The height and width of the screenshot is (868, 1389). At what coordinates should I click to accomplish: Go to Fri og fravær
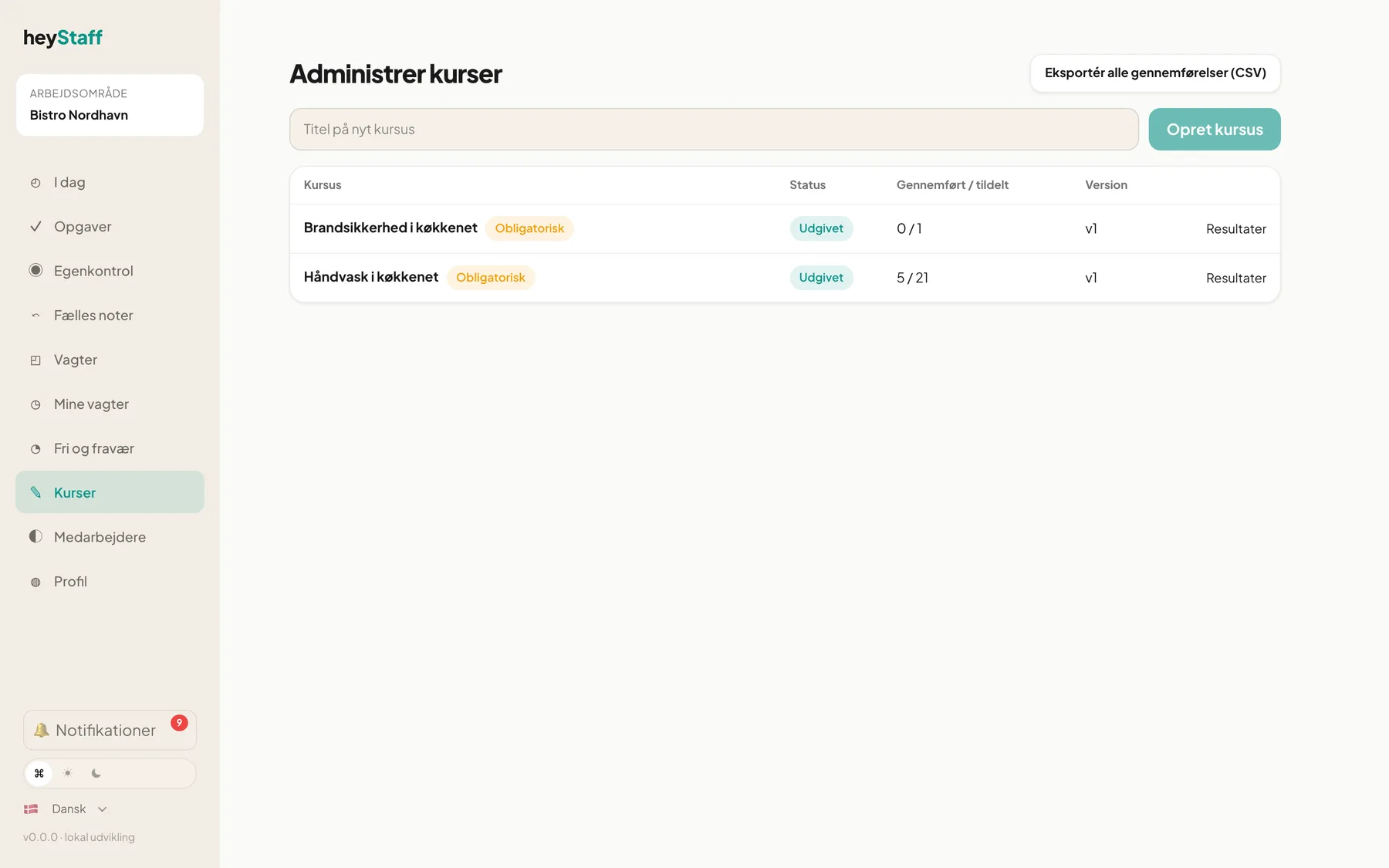tap(110, 448)
